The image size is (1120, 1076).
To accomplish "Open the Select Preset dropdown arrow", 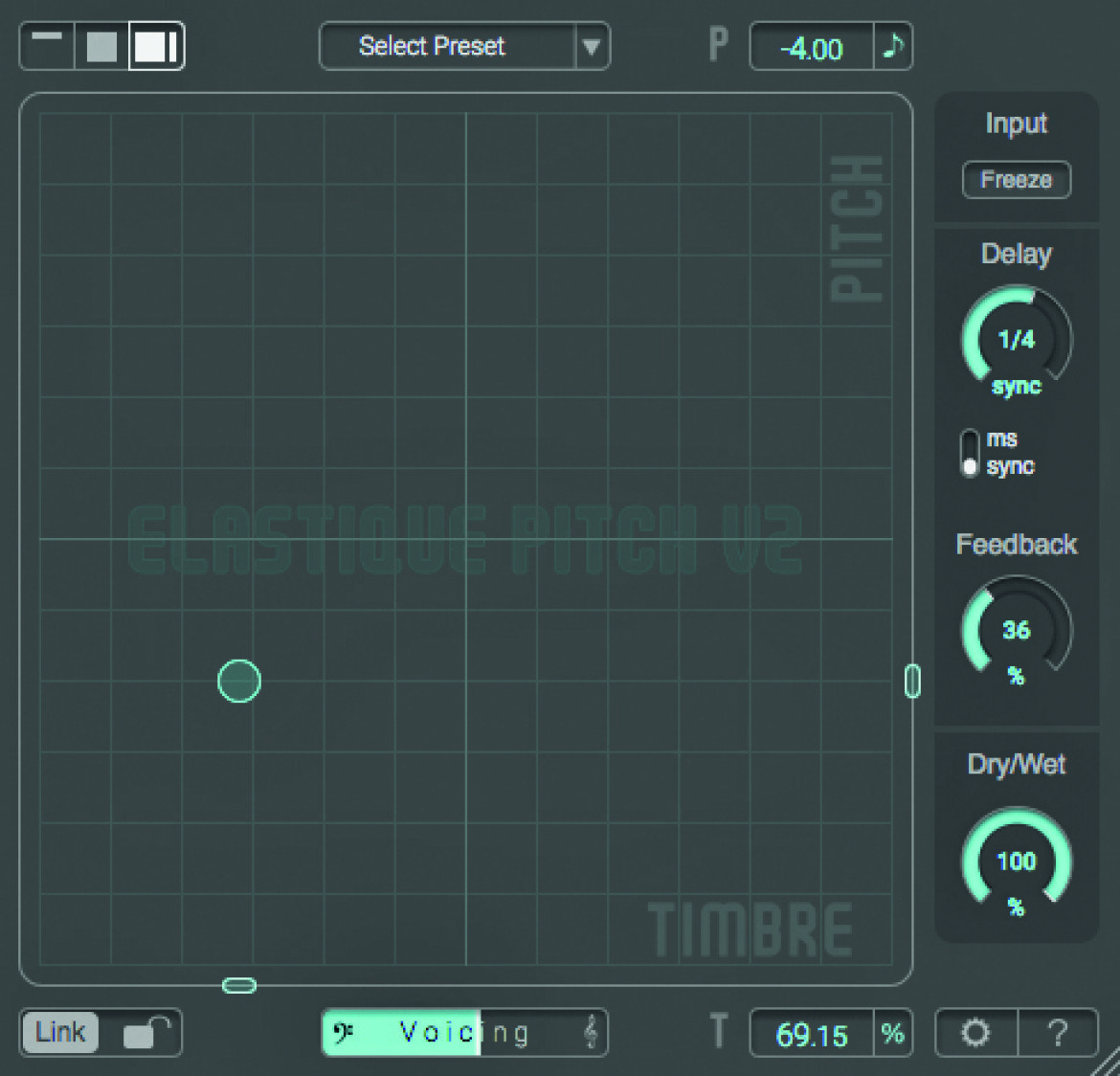I will coord(592,47).
